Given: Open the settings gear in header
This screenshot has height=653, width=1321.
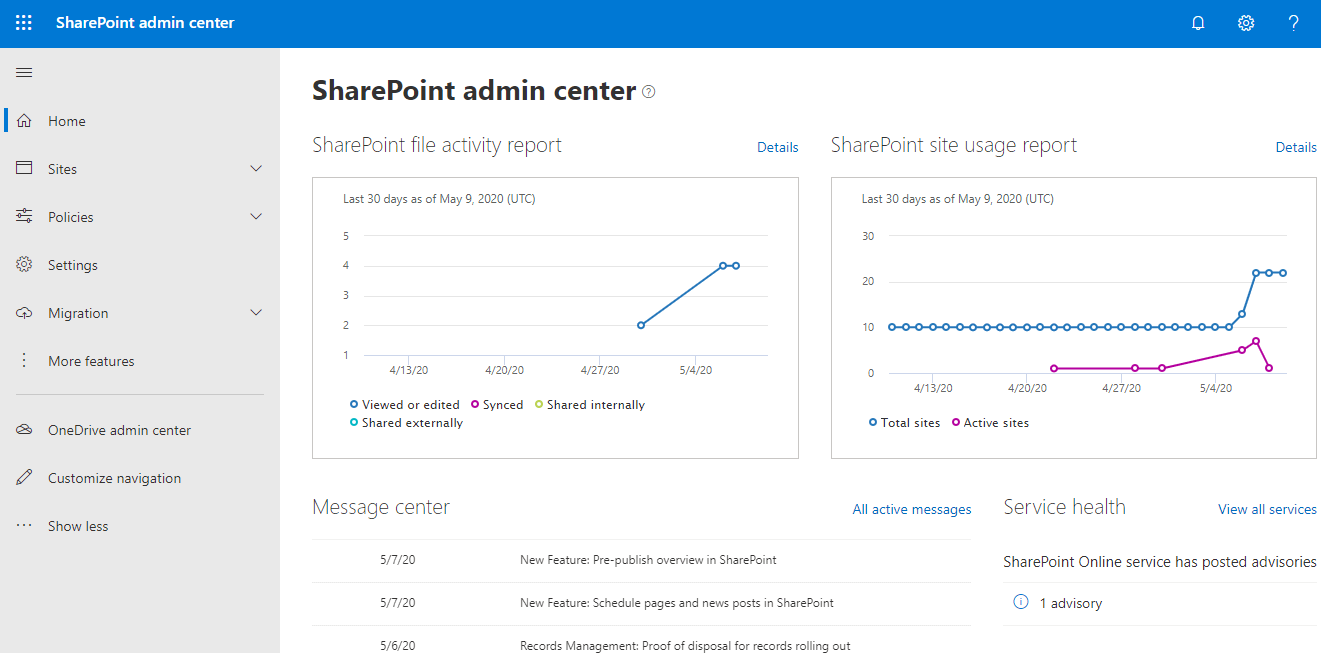Looking at the screenshot, I should coord(1246,23).
